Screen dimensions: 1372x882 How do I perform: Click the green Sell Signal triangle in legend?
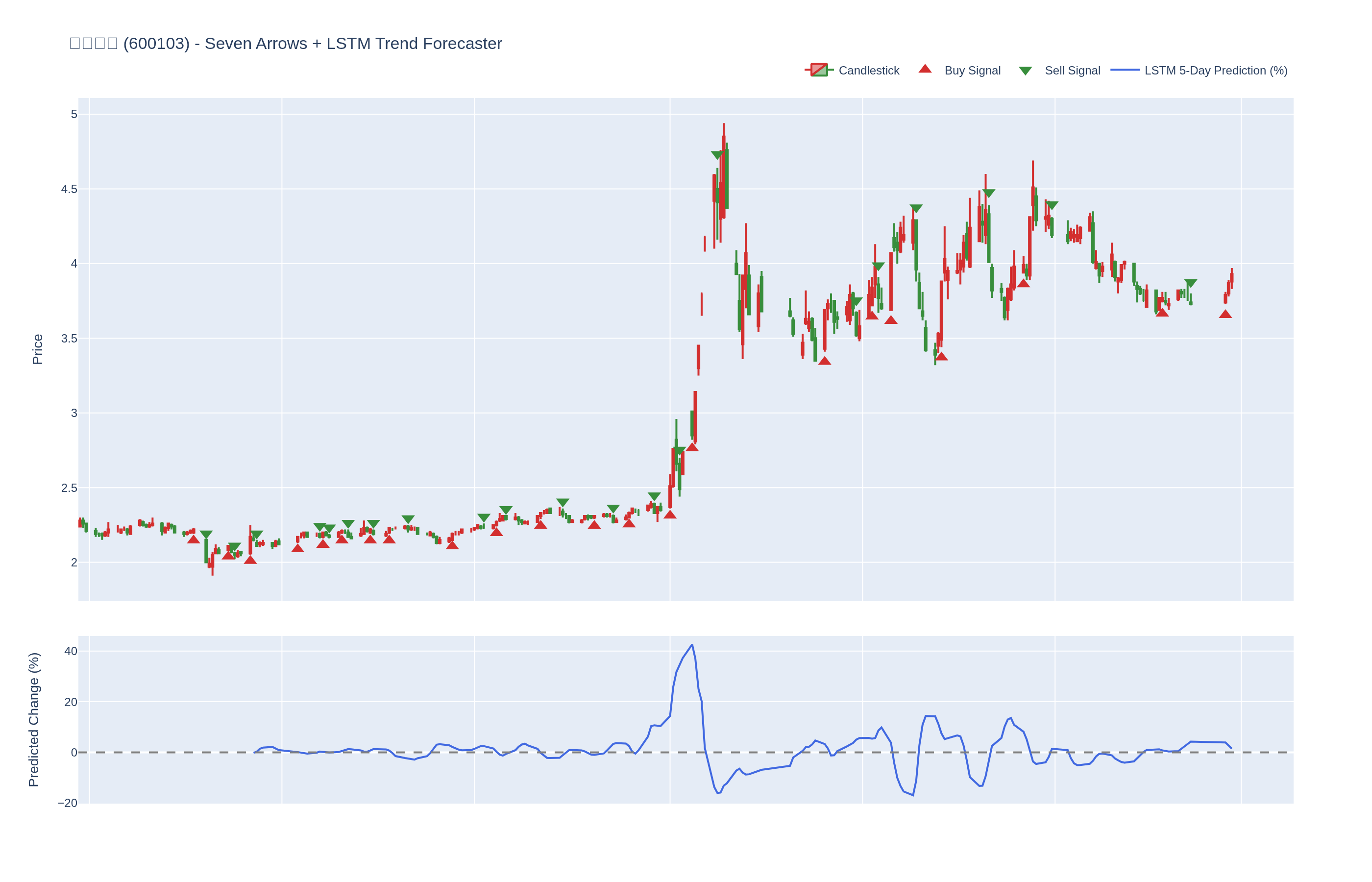tap(1025, 71)
